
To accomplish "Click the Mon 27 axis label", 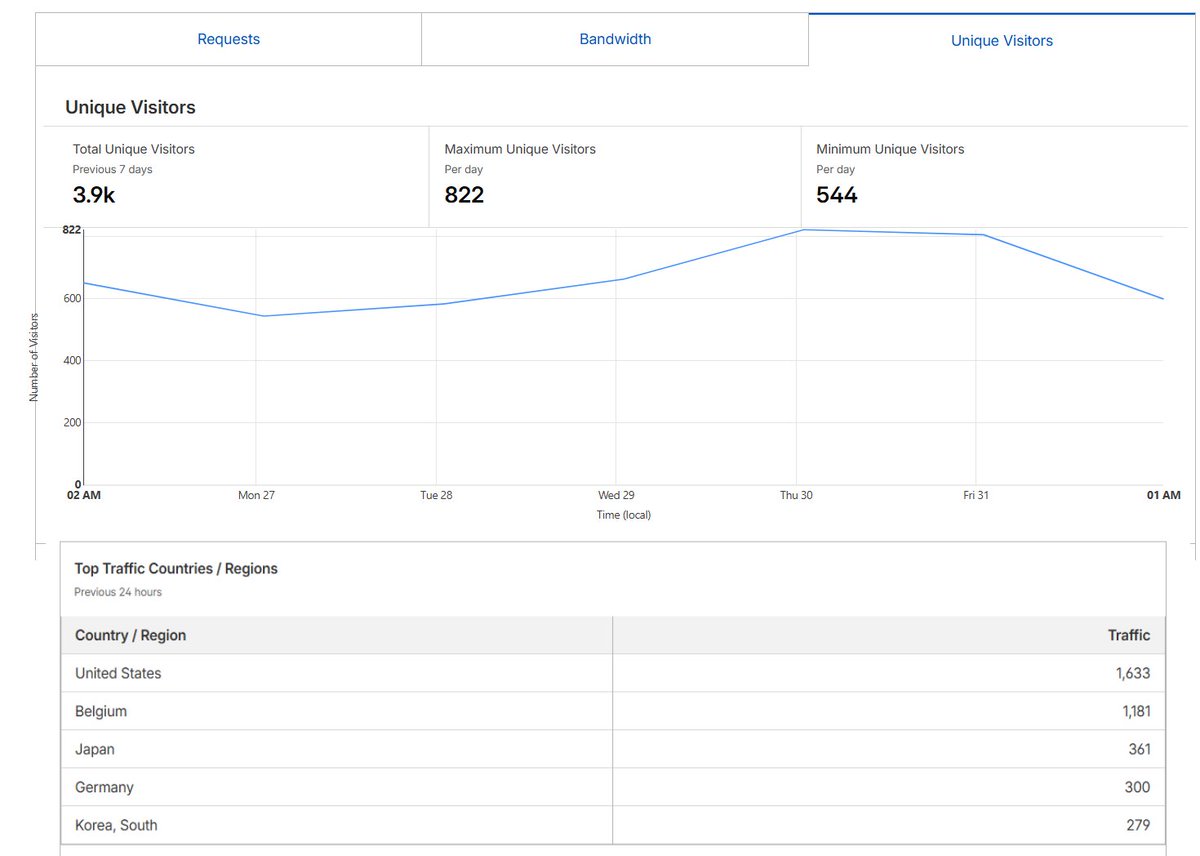I will click(256, 495).
